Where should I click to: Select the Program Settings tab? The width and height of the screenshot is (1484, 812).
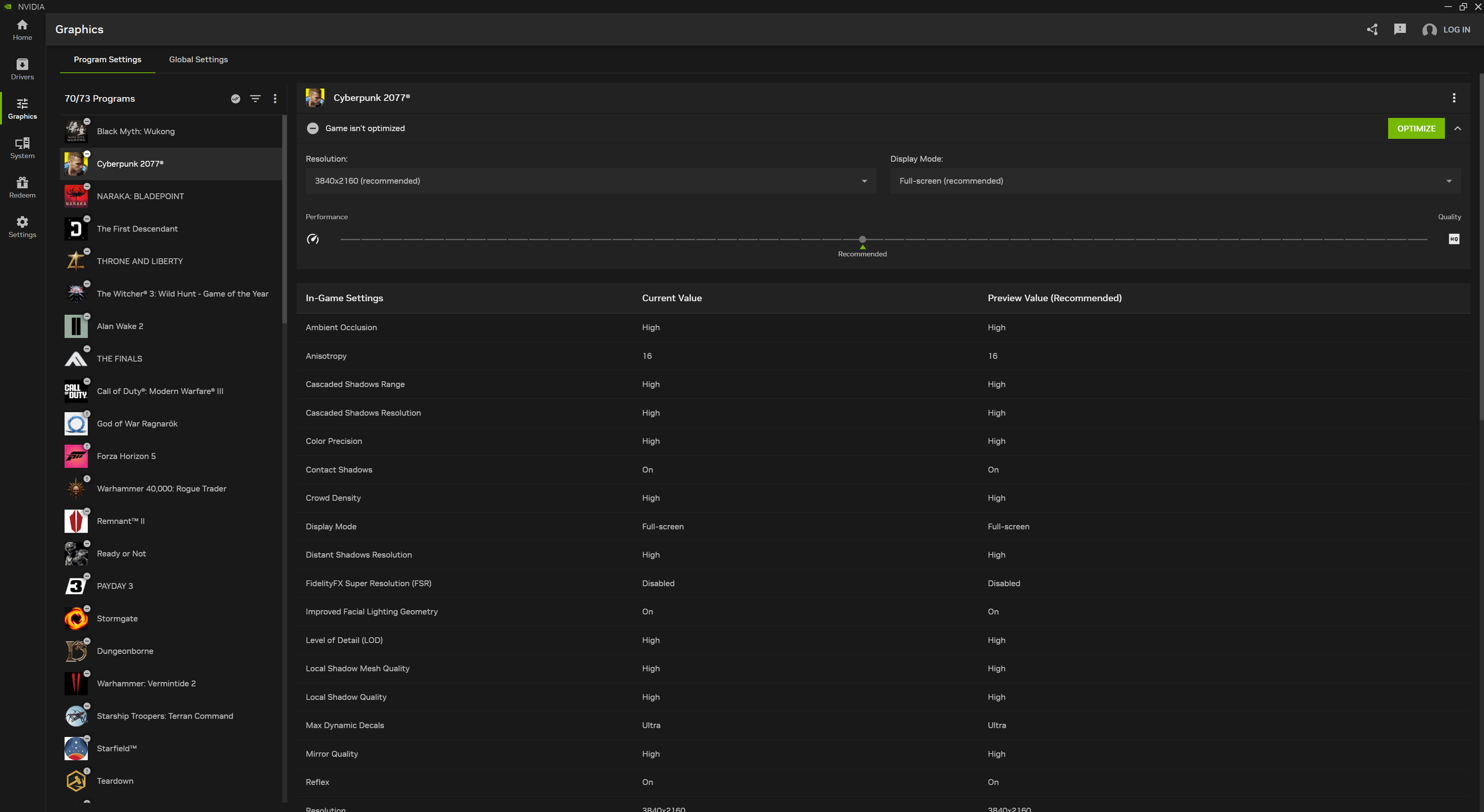tap(107, 59)
